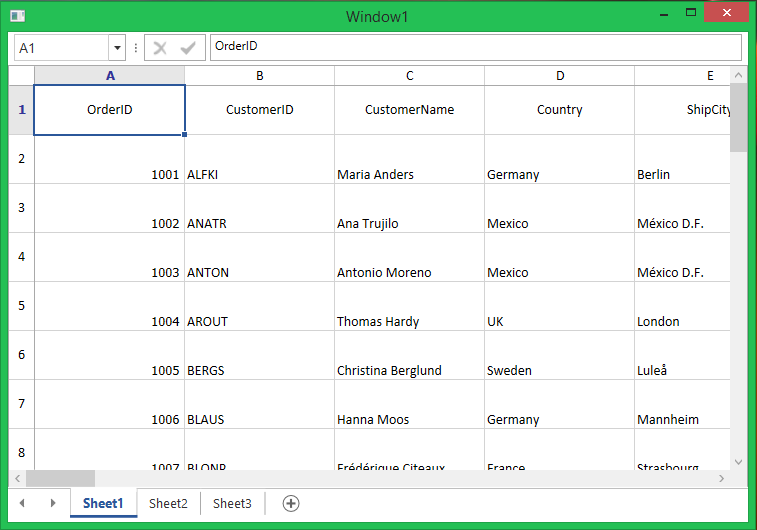Viewport: 757px width, 530px height.
Task: Click the horizontal scrollbar thumb
Action: [x=60, y=478]
